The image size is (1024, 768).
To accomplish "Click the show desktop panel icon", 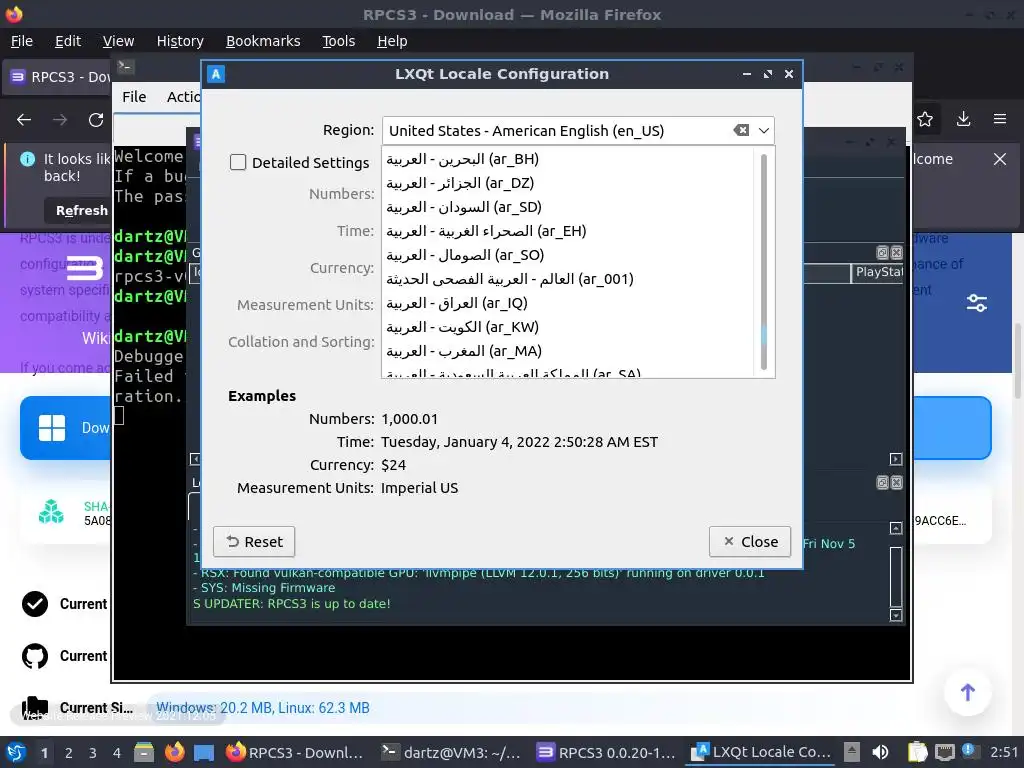I will pos(204,752).
